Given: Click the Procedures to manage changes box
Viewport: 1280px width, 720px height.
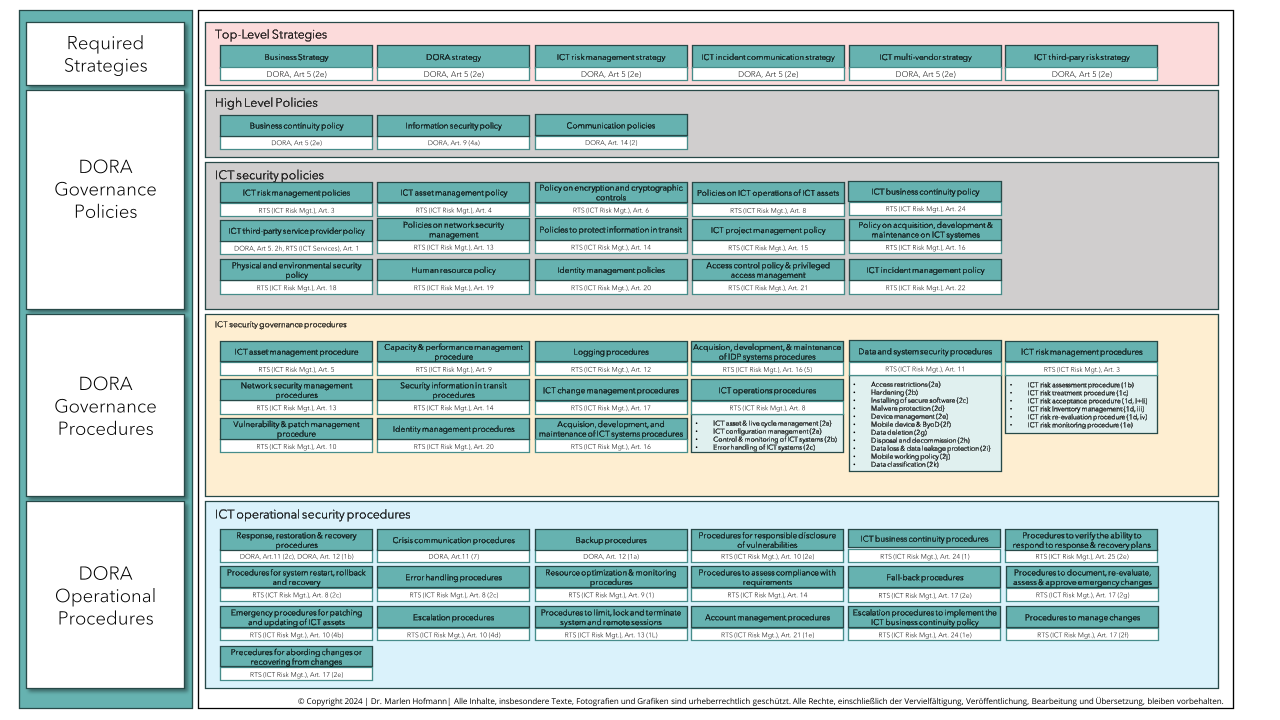Looking at the screenshot, I should pos(1081,618).
